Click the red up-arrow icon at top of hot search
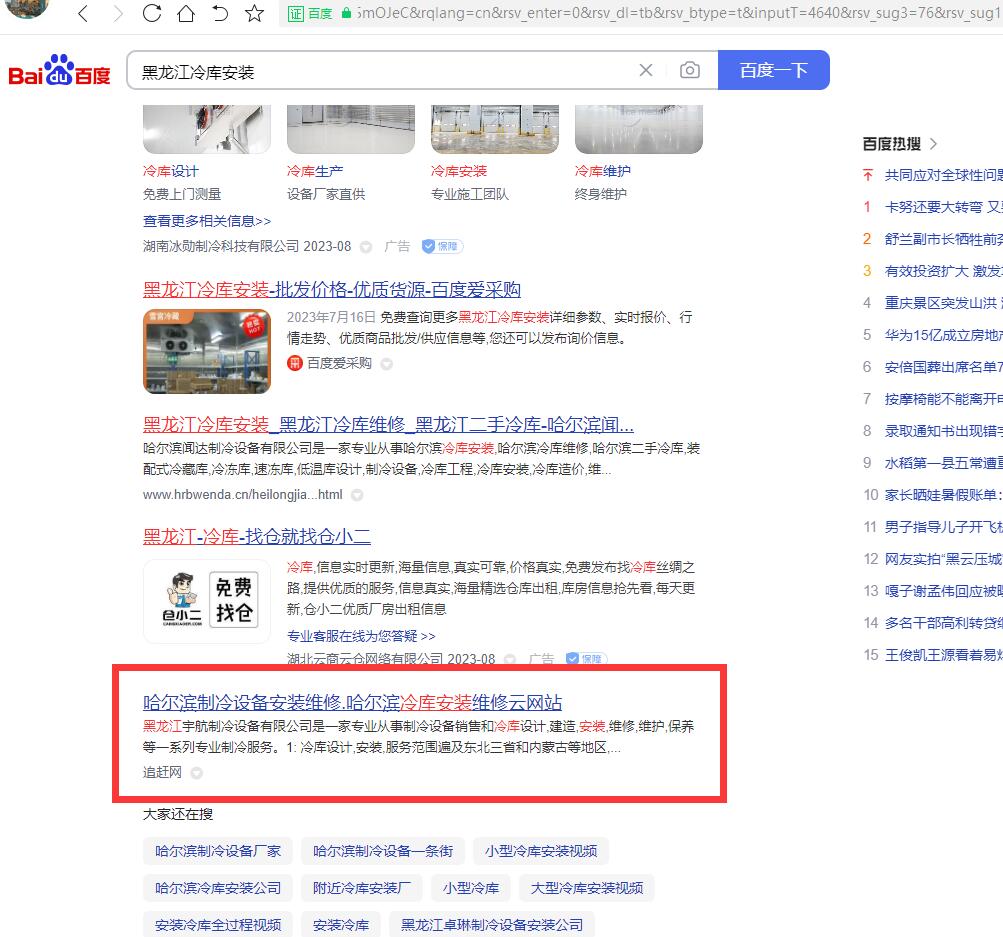Image resolution: width=1003 pixels, height=937 pixels. 867,175
